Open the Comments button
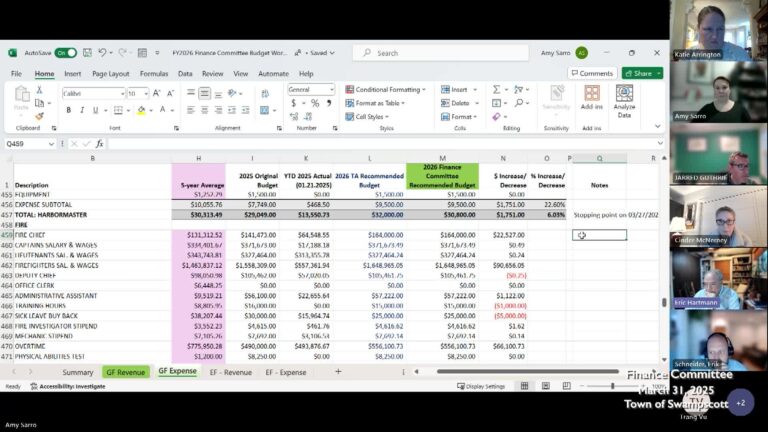 [592, 73]
